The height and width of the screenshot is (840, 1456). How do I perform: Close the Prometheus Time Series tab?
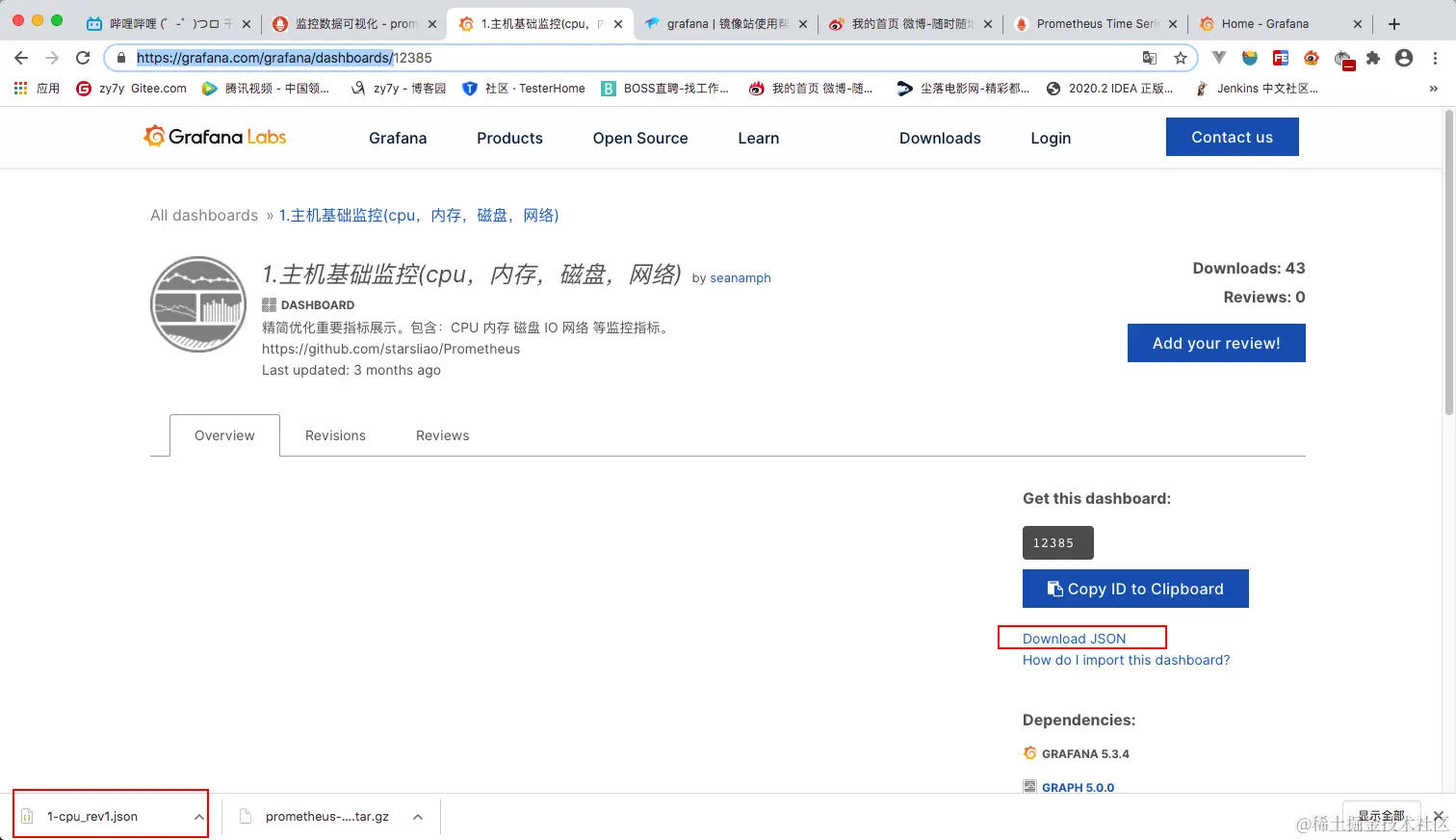coord(1173,24)
